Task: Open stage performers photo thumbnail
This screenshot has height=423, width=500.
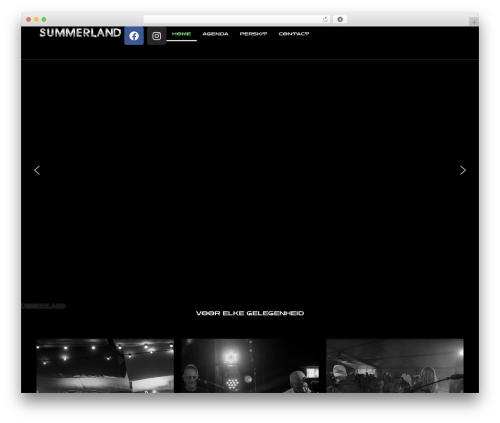Action: click(x=250, y=366)
